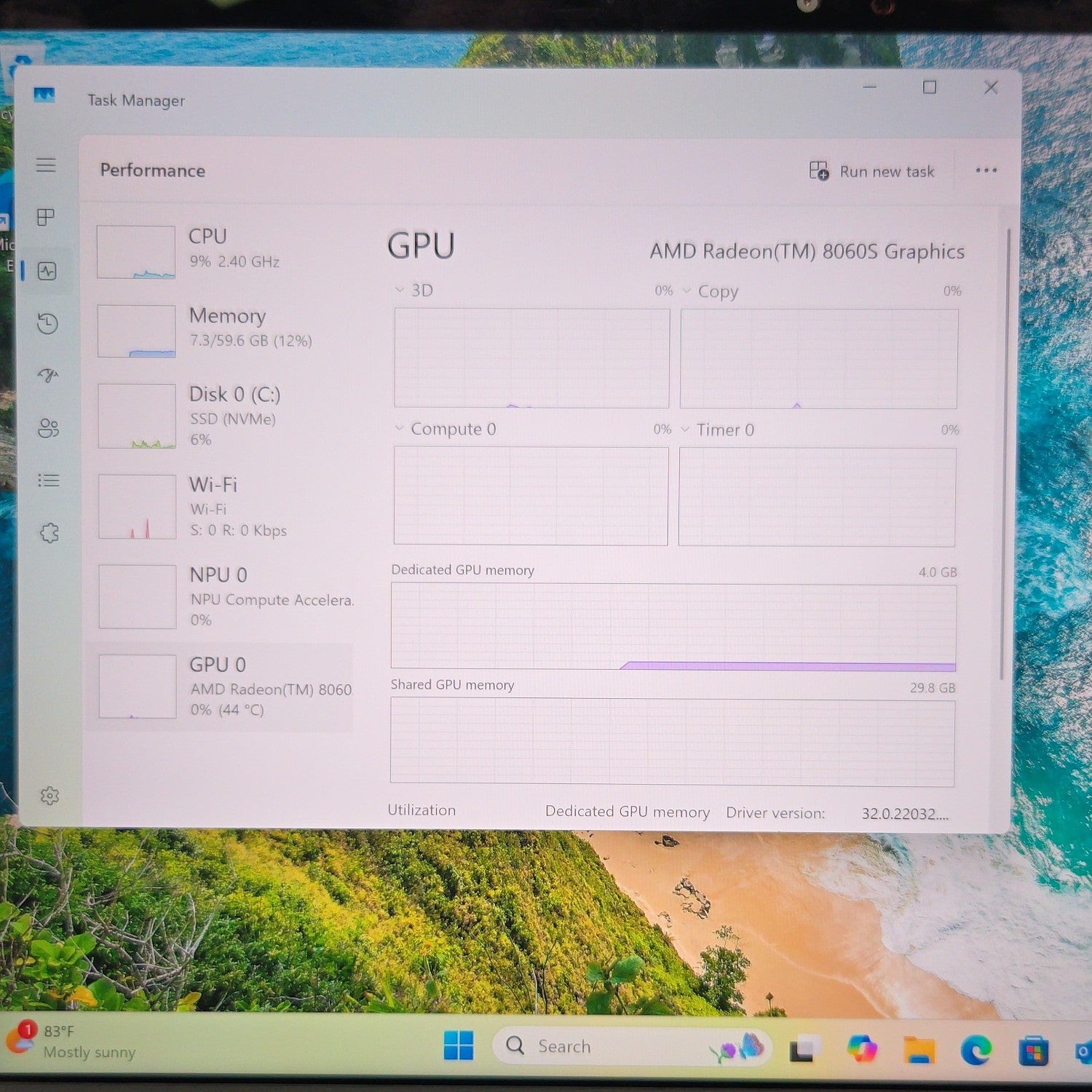Click the Compute 0 usage graph
1092x1092 pixels.
click(x=531, y=496)
